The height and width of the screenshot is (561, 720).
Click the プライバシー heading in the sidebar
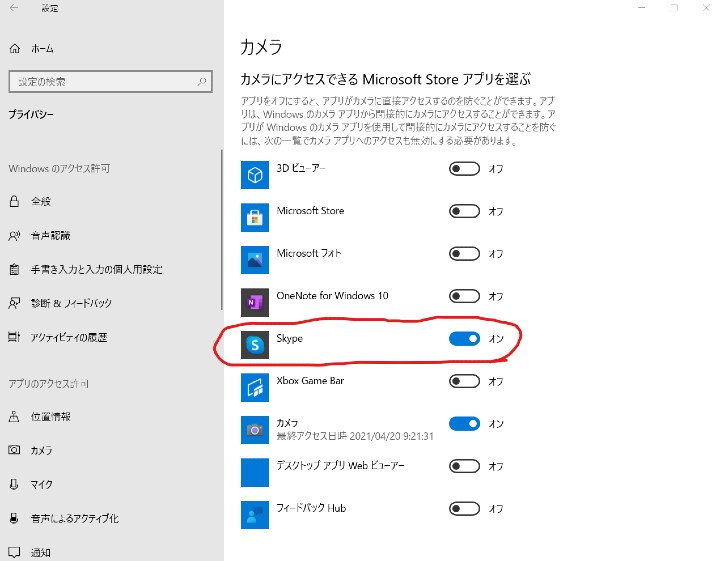click(x=31, y=114)
